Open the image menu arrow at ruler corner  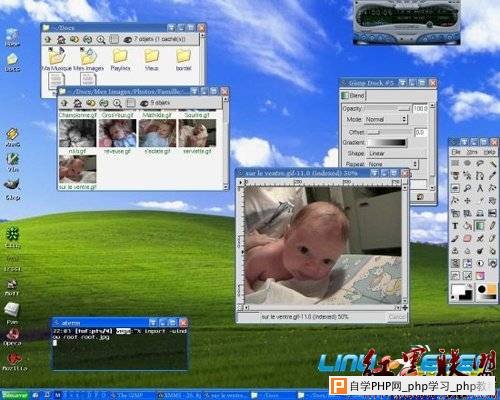(x=240, y=182)
